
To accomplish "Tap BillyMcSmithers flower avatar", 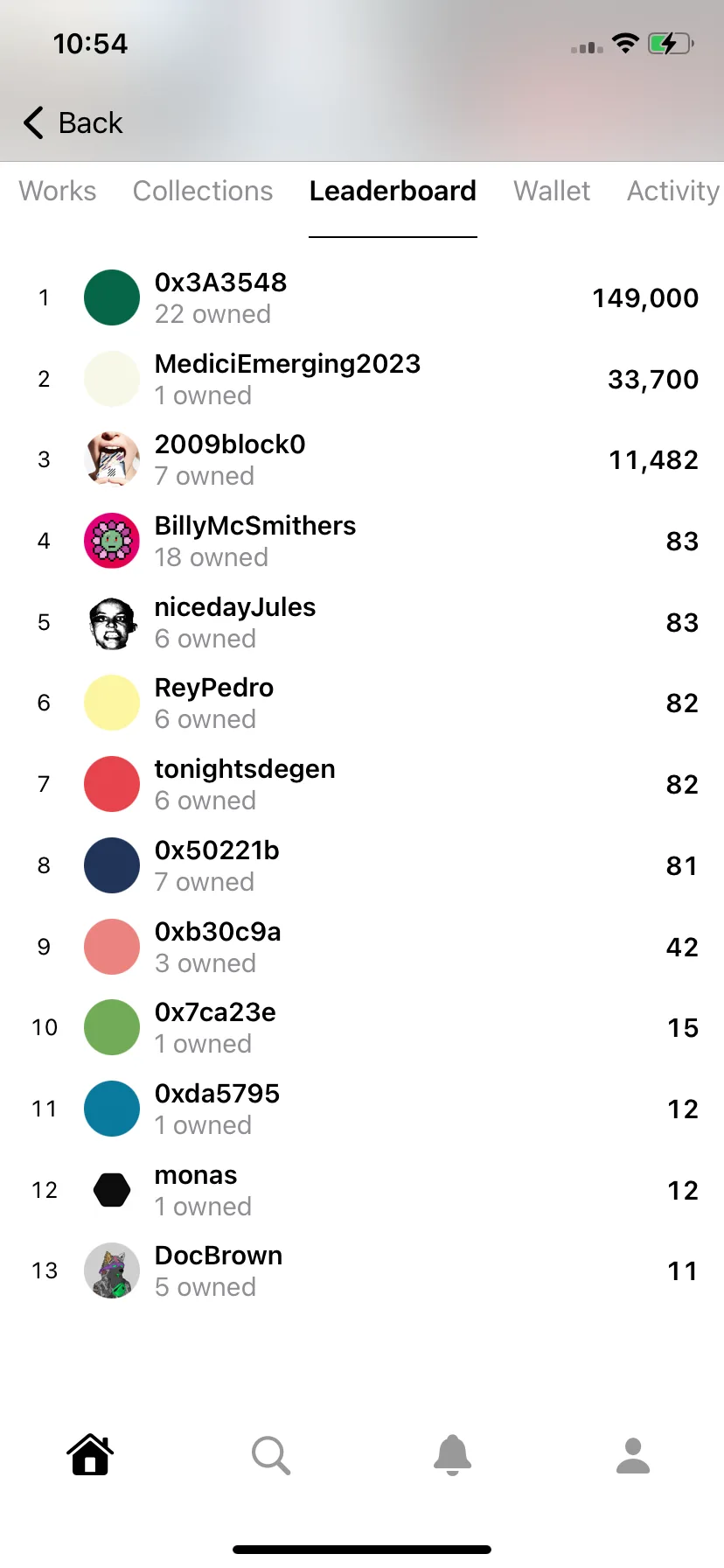I will [112, 541].
